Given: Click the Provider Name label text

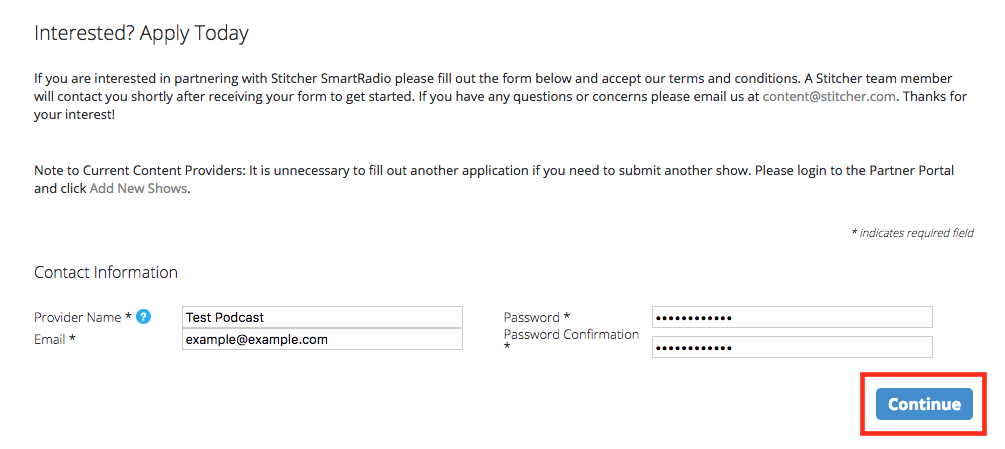Looking at the screenshot, I should pos(83,317).
